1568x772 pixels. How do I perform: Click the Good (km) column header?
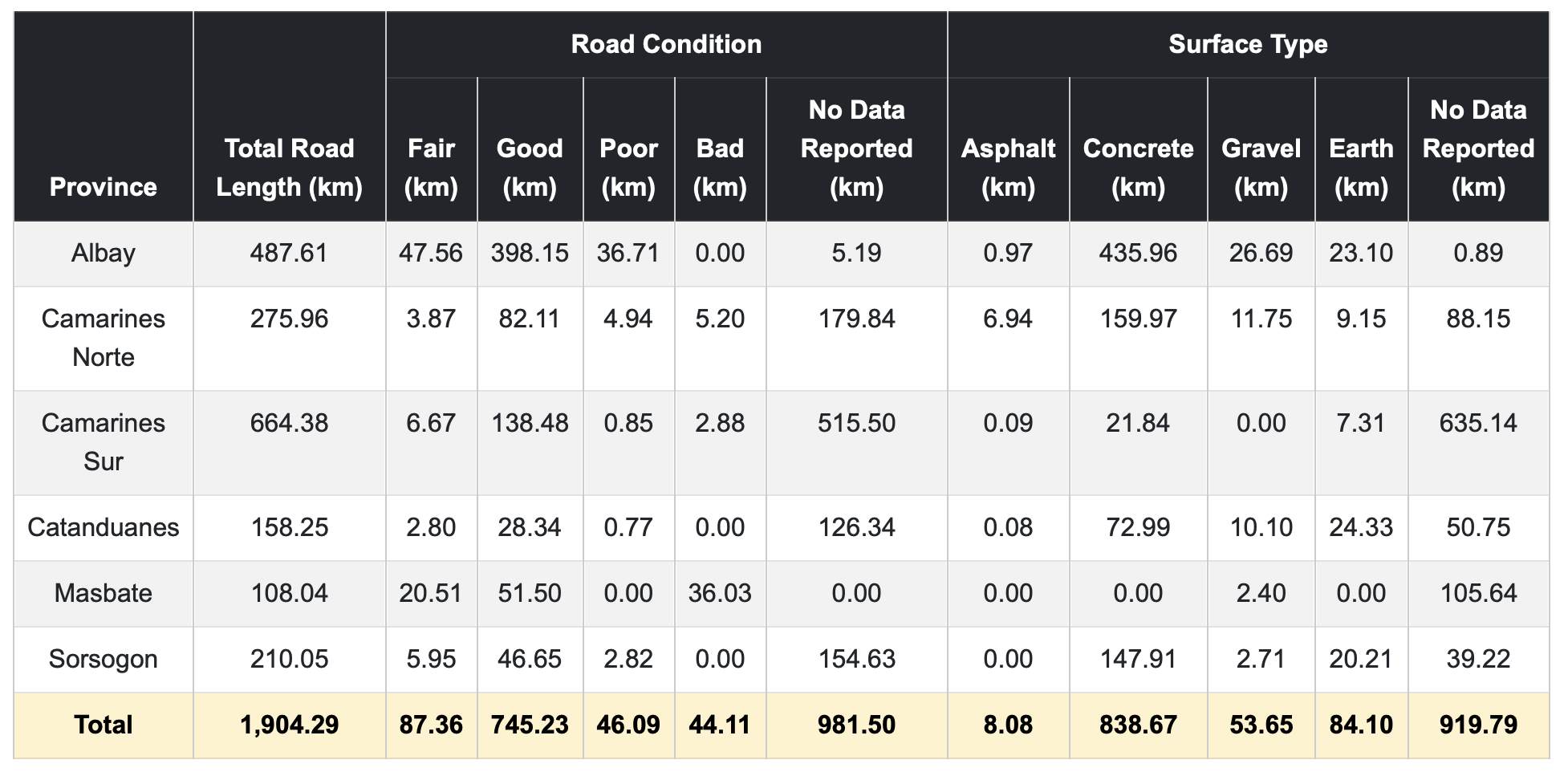[530, 168]
